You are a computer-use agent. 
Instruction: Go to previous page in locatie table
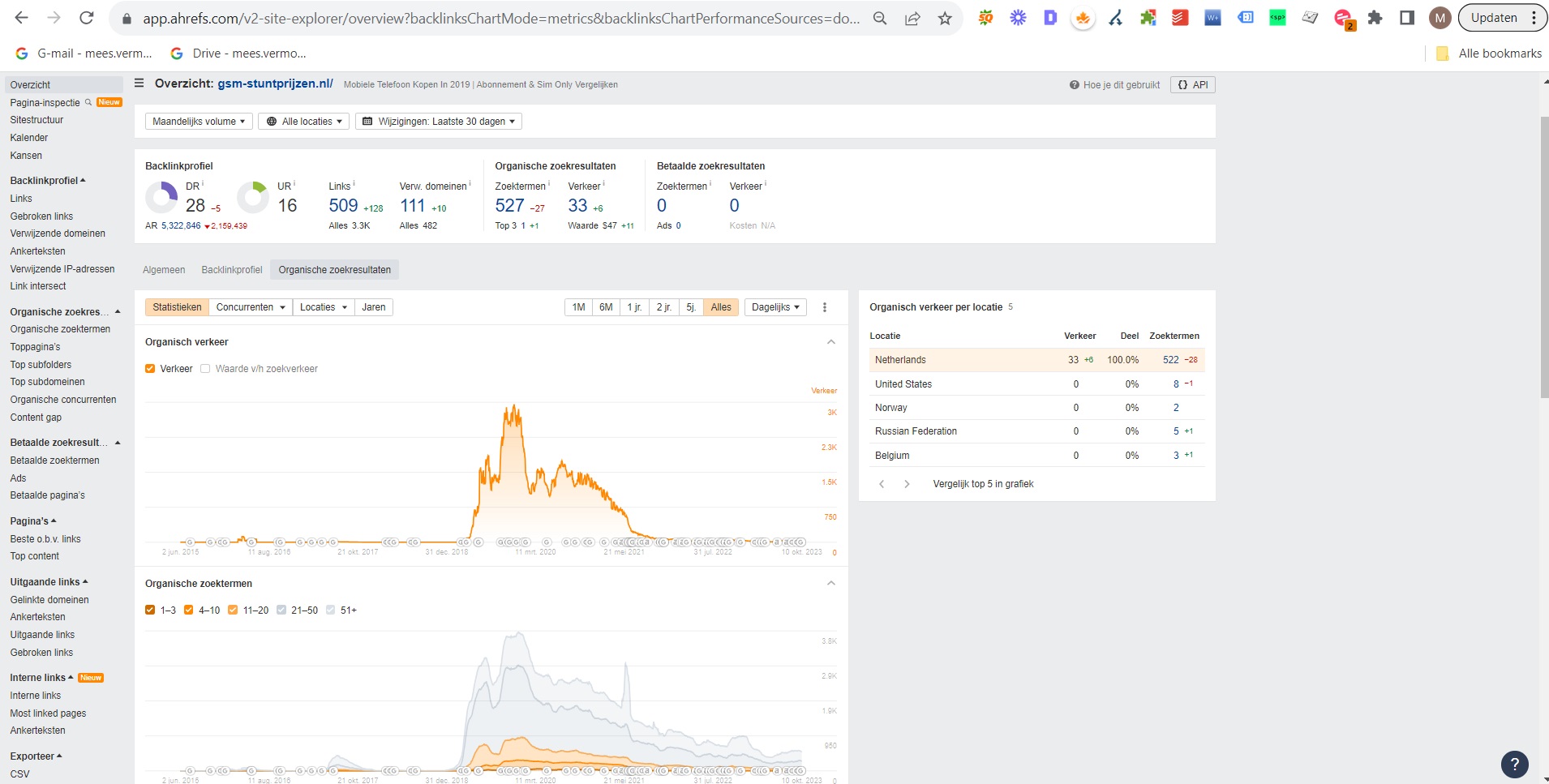(x=882, y=484)
